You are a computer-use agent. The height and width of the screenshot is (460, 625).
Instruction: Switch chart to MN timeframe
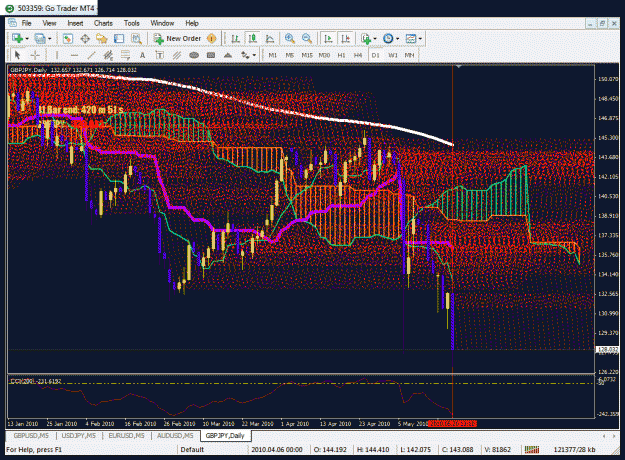coord(409,55)
